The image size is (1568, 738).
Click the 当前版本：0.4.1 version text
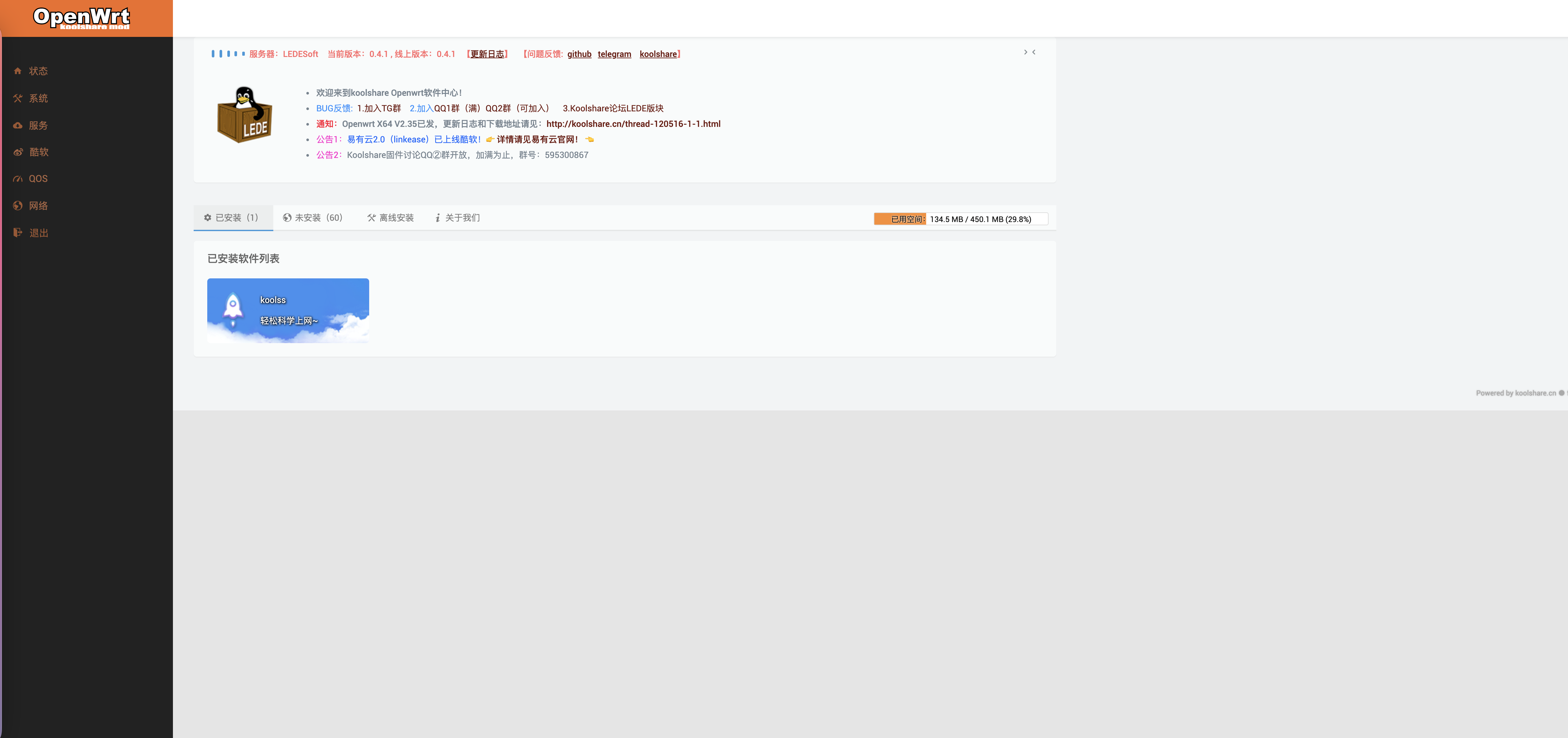coord(358,54)
